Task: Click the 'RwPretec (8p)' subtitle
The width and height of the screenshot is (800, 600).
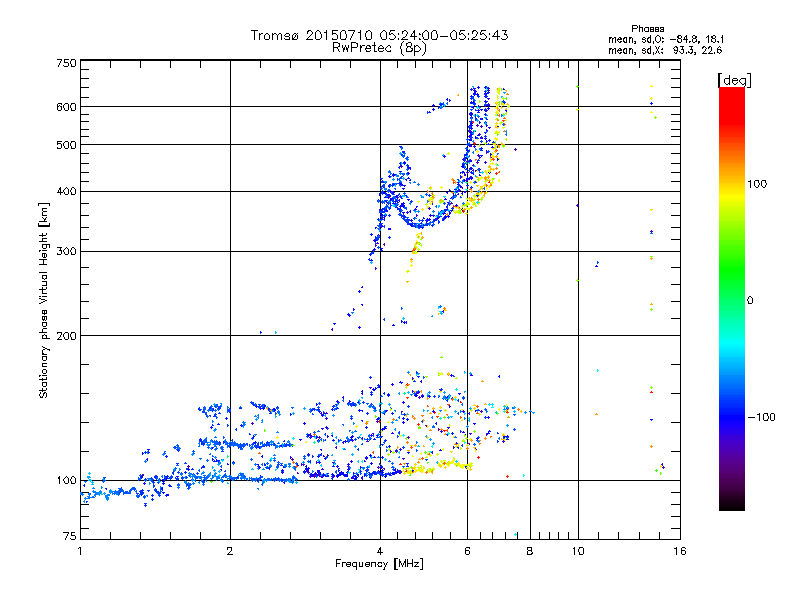Action: coord(379,48)
